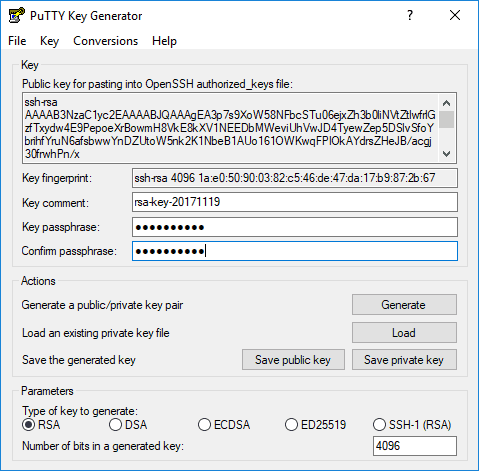479x471 pixels.
Task: Click the context help question mark icon
Action: (x=410, y=15)
